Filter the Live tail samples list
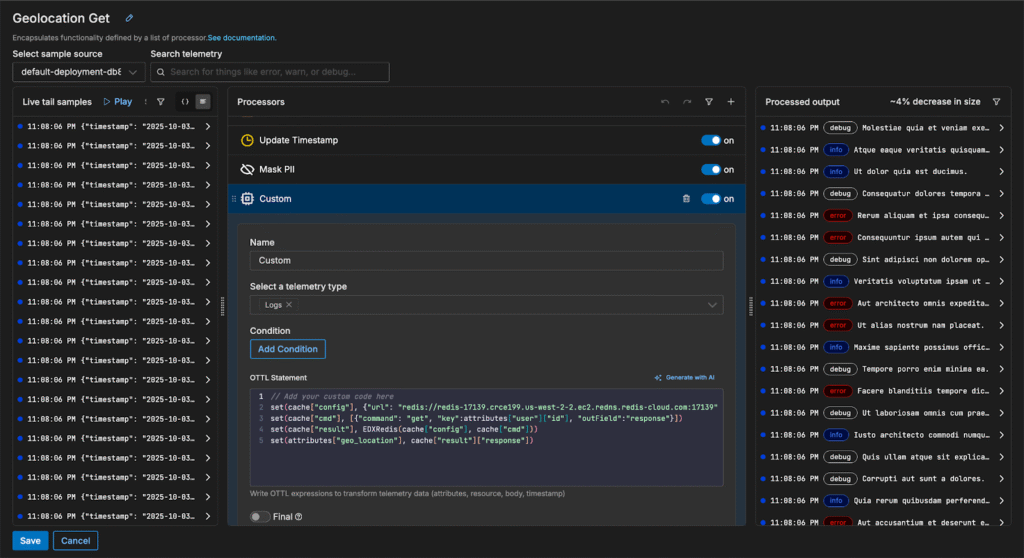Screen dimensions: 1024x558 [161, 102]
